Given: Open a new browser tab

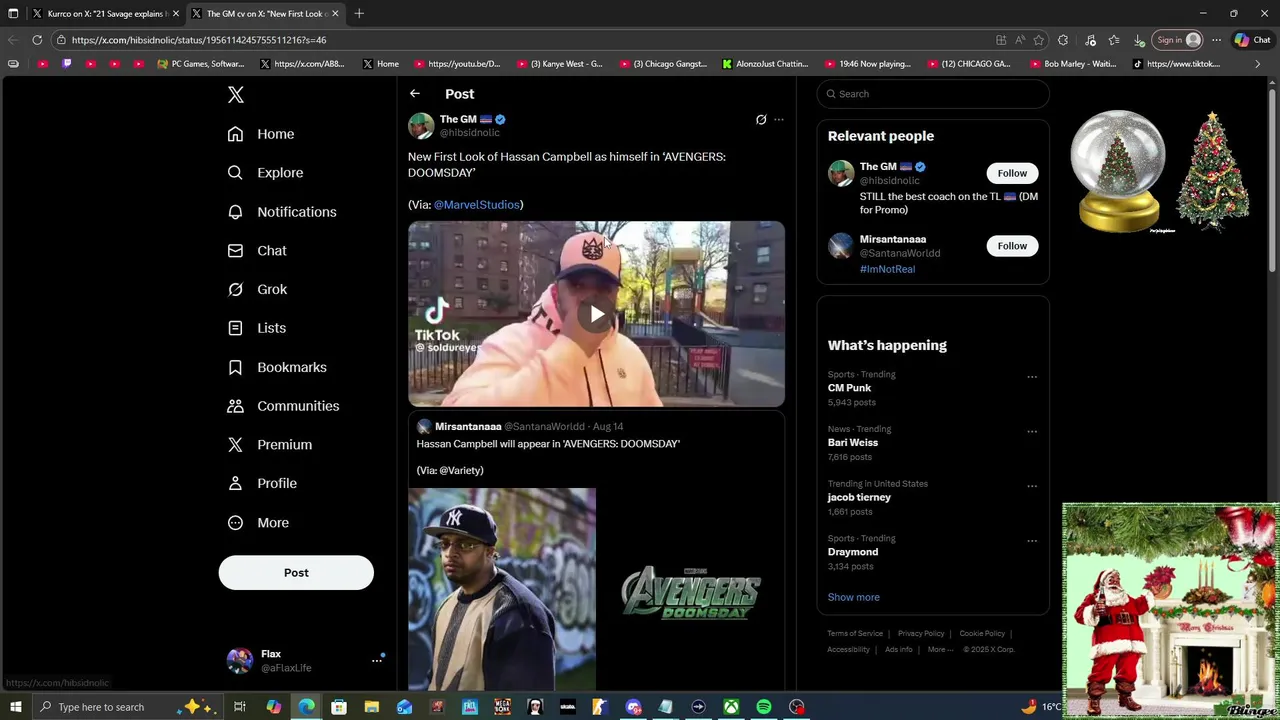Looking at the screenshot, I should [x=359, y=14].
